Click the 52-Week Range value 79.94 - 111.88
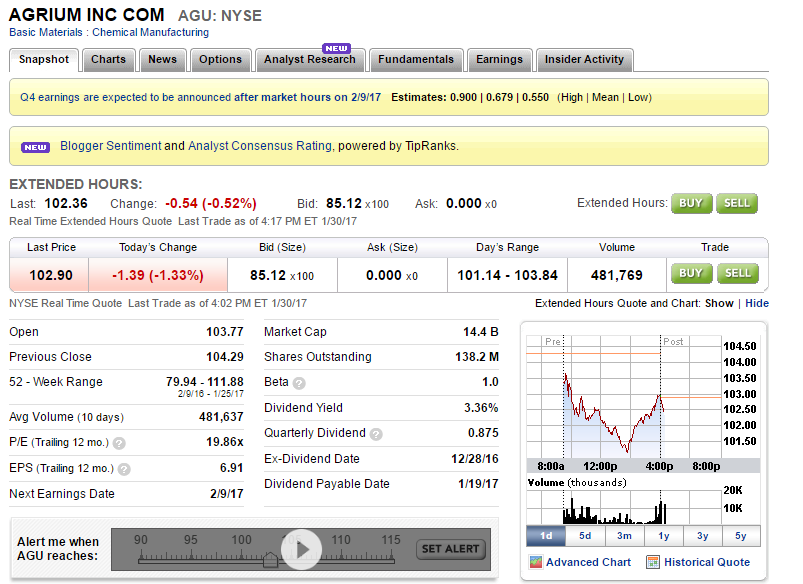 click(204, 382)
